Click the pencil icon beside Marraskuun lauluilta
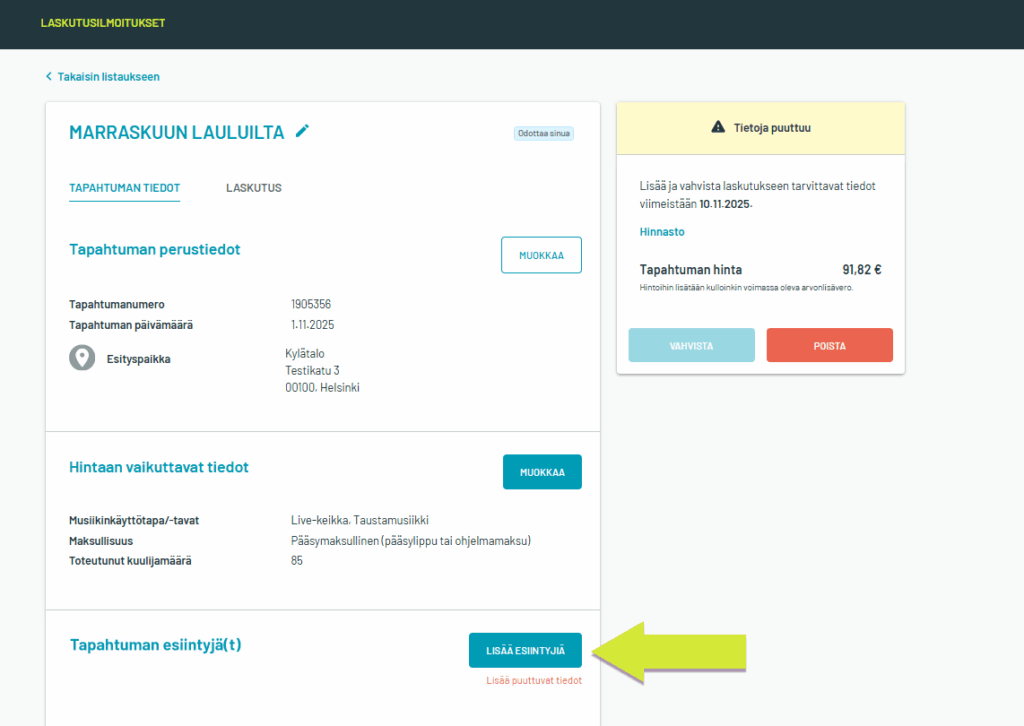Image resolution: width=1024 pixels, height=726 pixels. (x=302, y=131)
